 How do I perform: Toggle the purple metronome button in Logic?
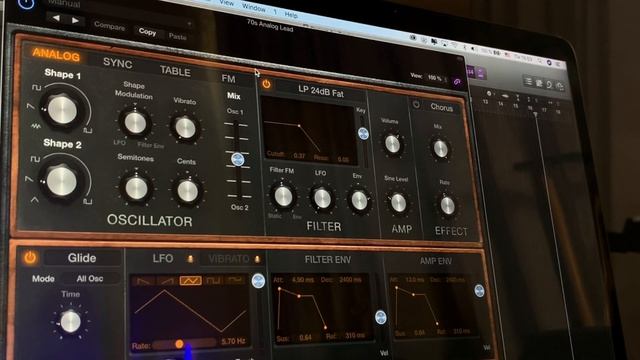480,73
